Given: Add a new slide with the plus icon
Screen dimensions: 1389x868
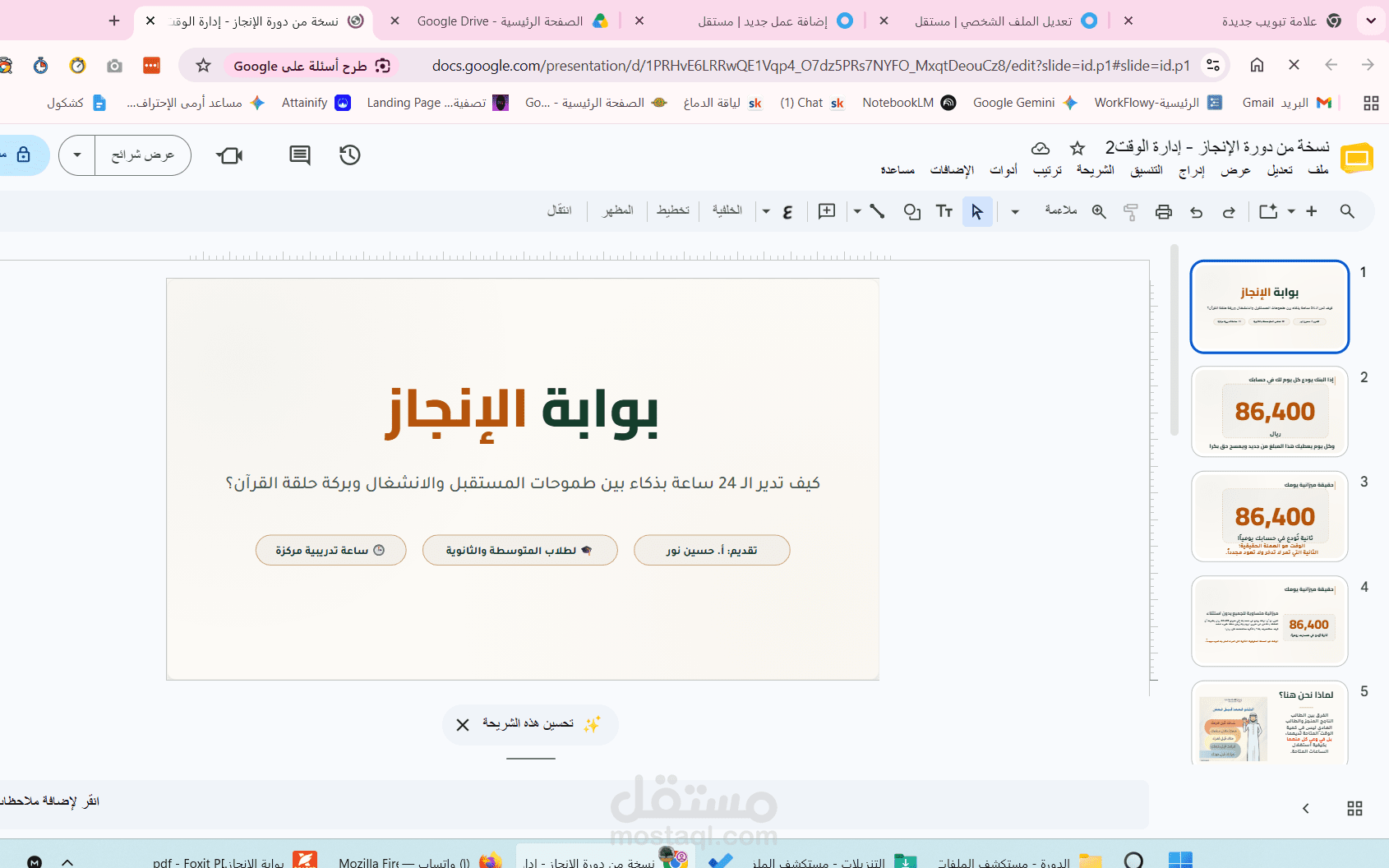Looking at the screenshot, I should pyautogui.click(x=1312, y=211).
